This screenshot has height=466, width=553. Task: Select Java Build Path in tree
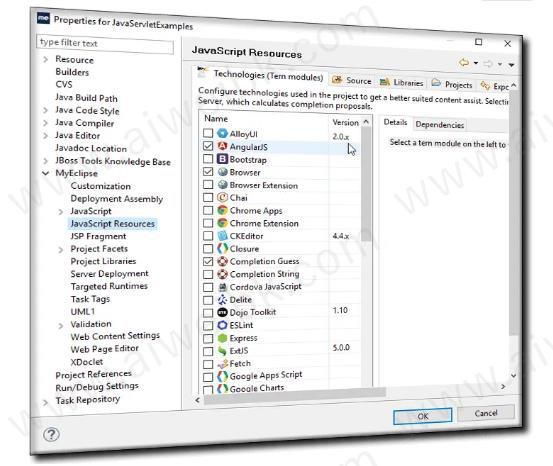[x=86, y=98]
